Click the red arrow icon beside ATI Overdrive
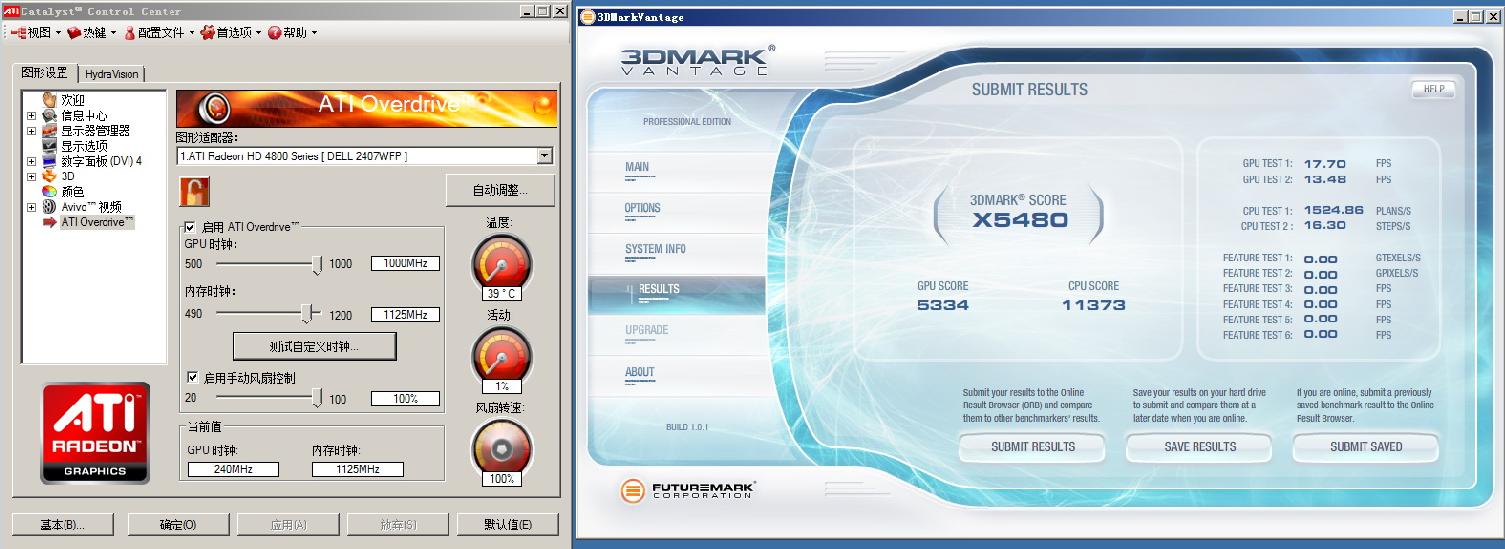 [49, 222]
